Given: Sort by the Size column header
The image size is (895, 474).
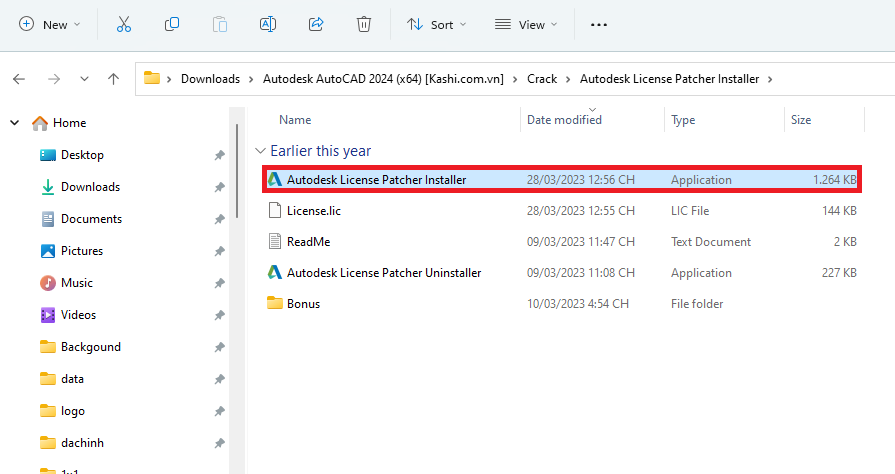Looking at the screenshot, I should (x=801, y=120).
